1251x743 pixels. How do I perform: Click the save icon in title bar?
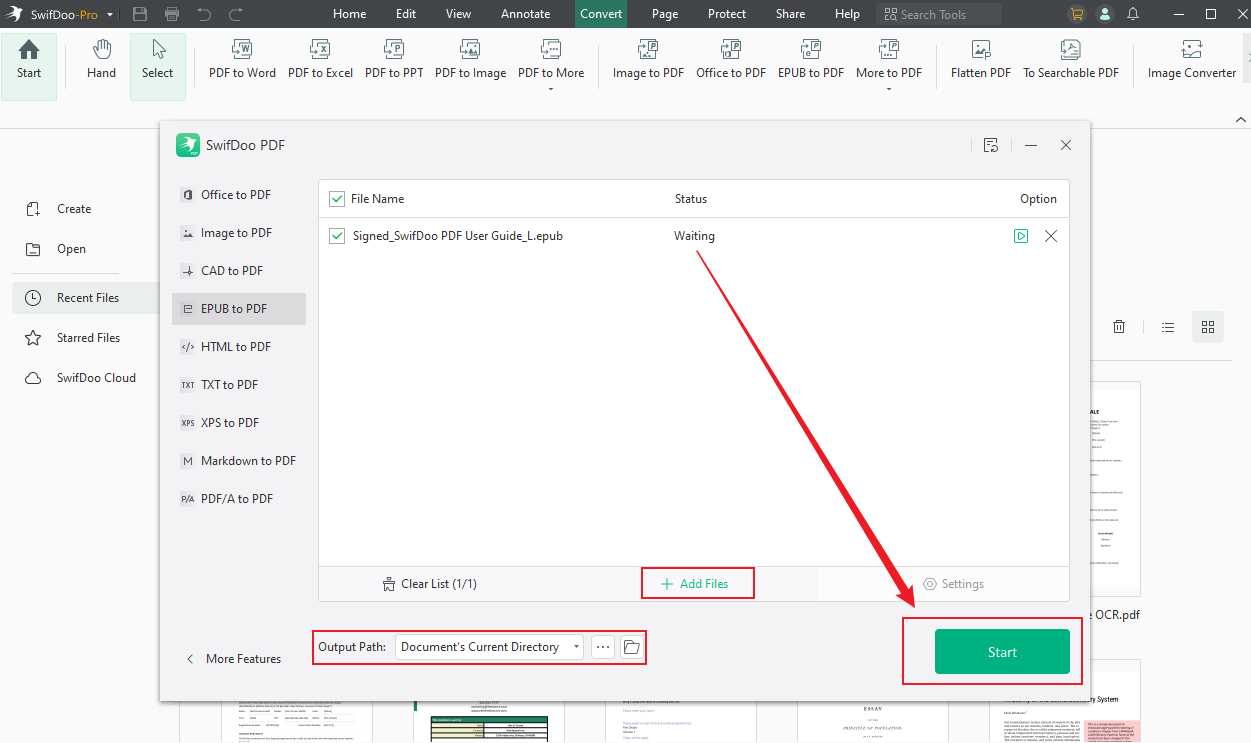140,14
